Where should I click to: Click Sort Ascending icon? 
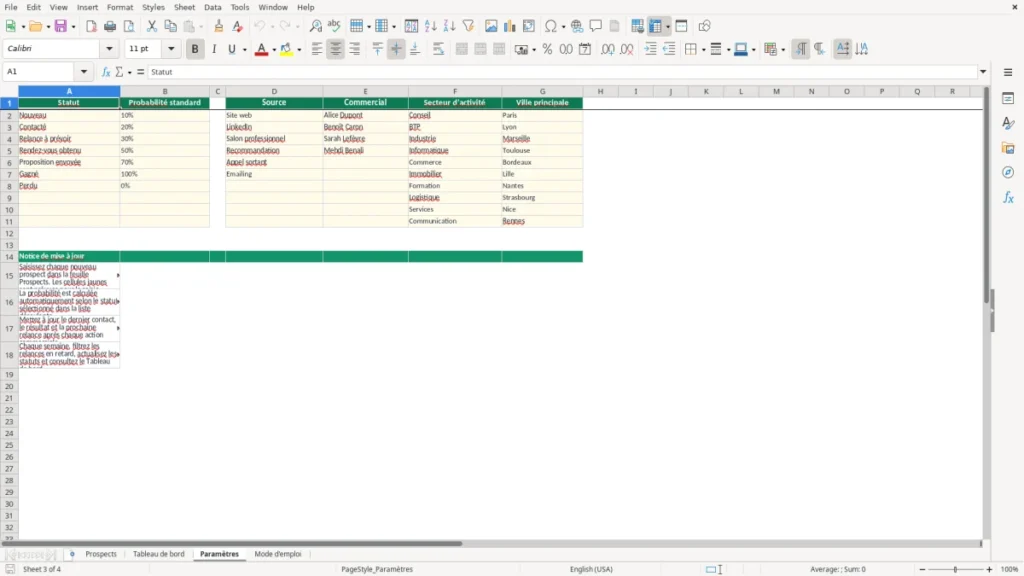click(x=430, y=26)
